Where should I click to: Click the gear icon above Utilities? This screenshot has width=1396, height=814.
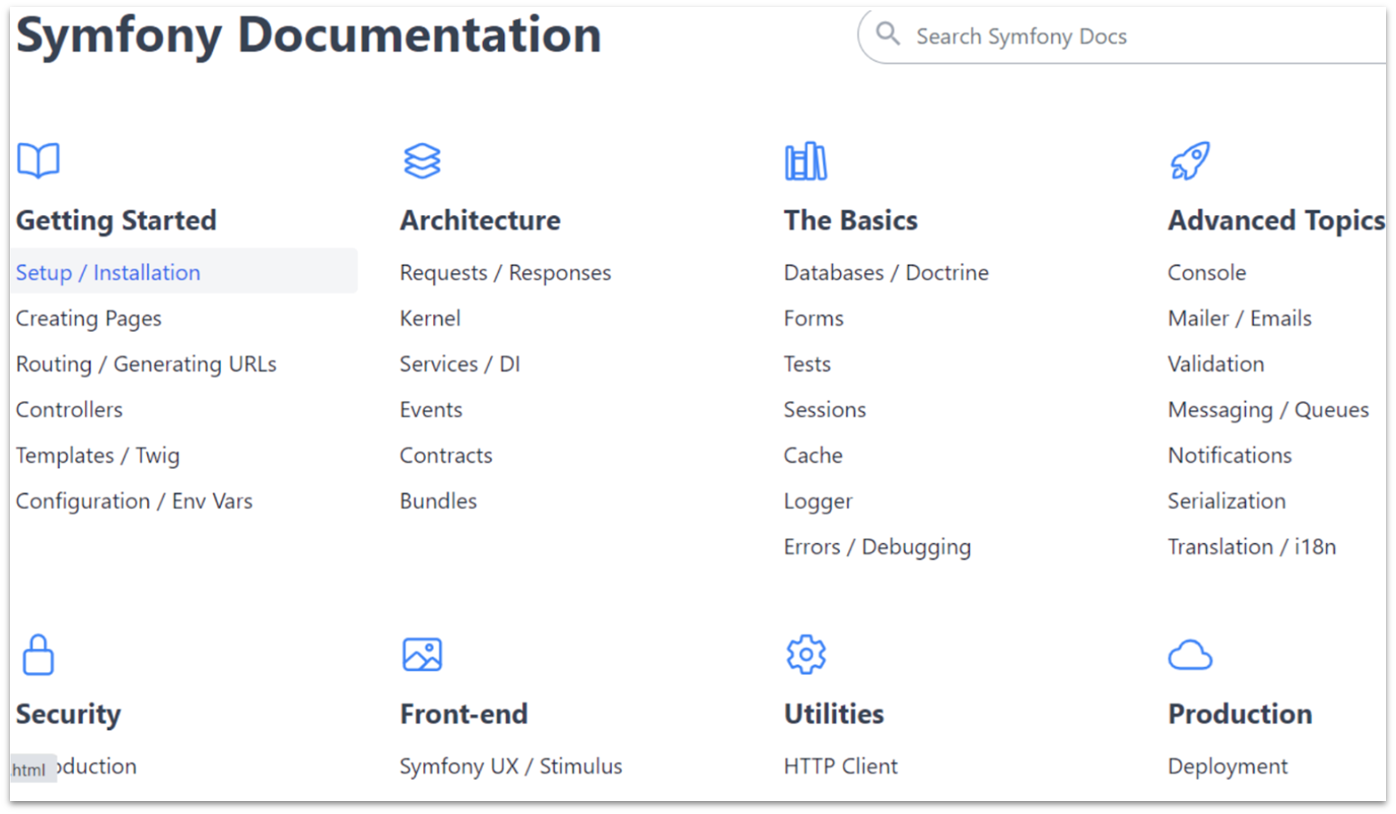pos(806,655)
